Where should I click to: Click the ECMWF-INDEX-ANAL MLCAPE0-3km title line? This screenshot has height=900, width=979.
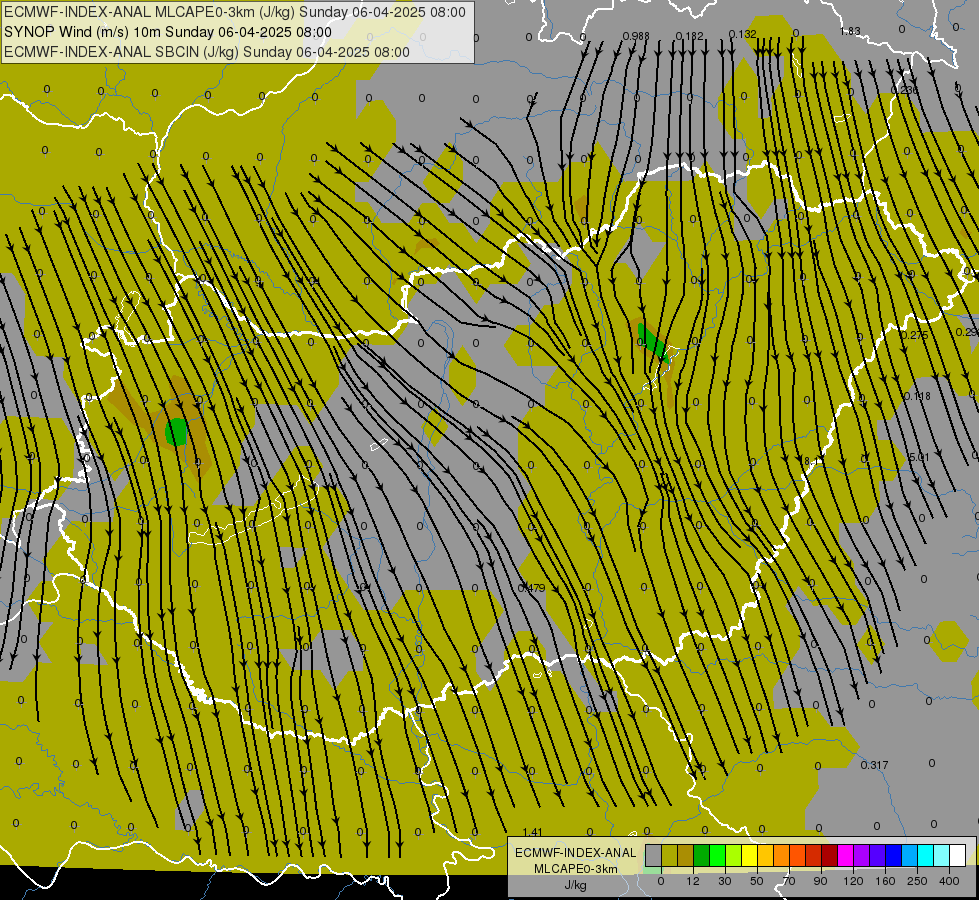235,12
